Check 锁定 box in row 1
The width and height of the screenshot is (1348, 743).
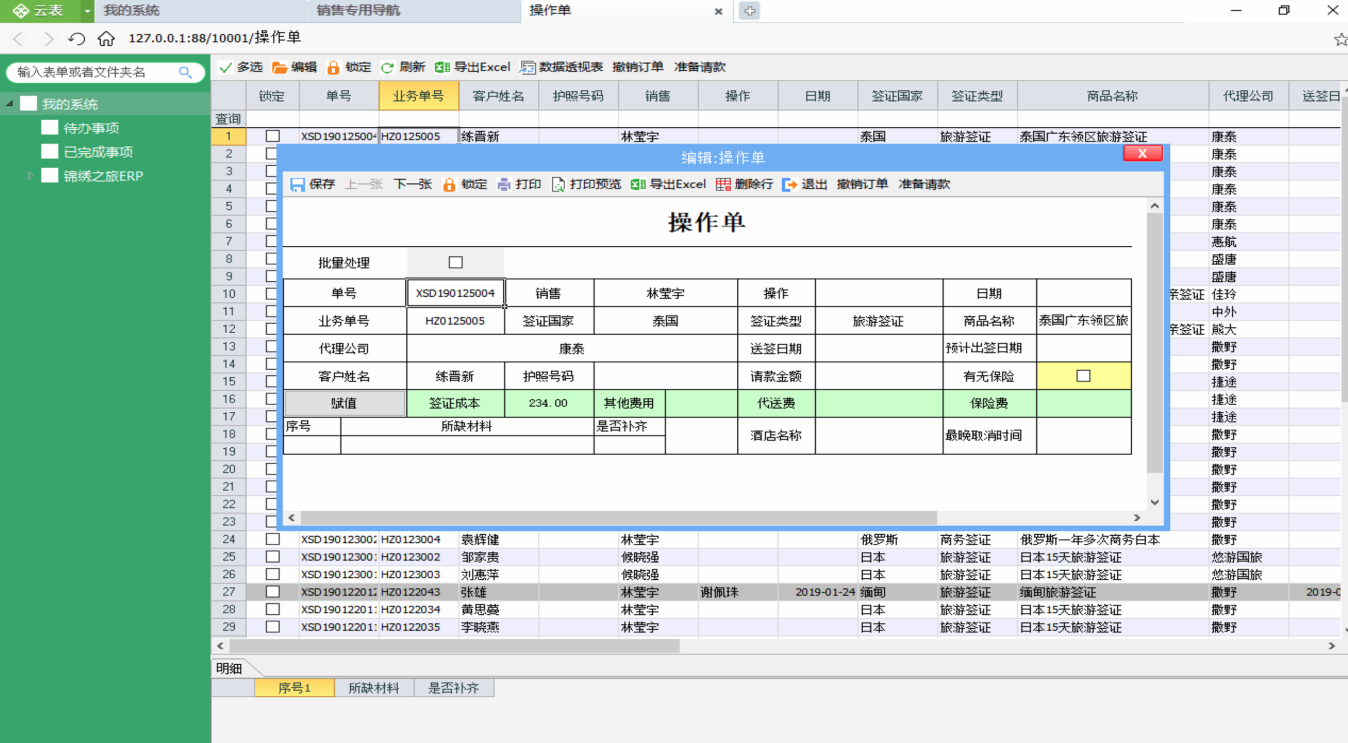pyautogui.click(x=272, y=136)
